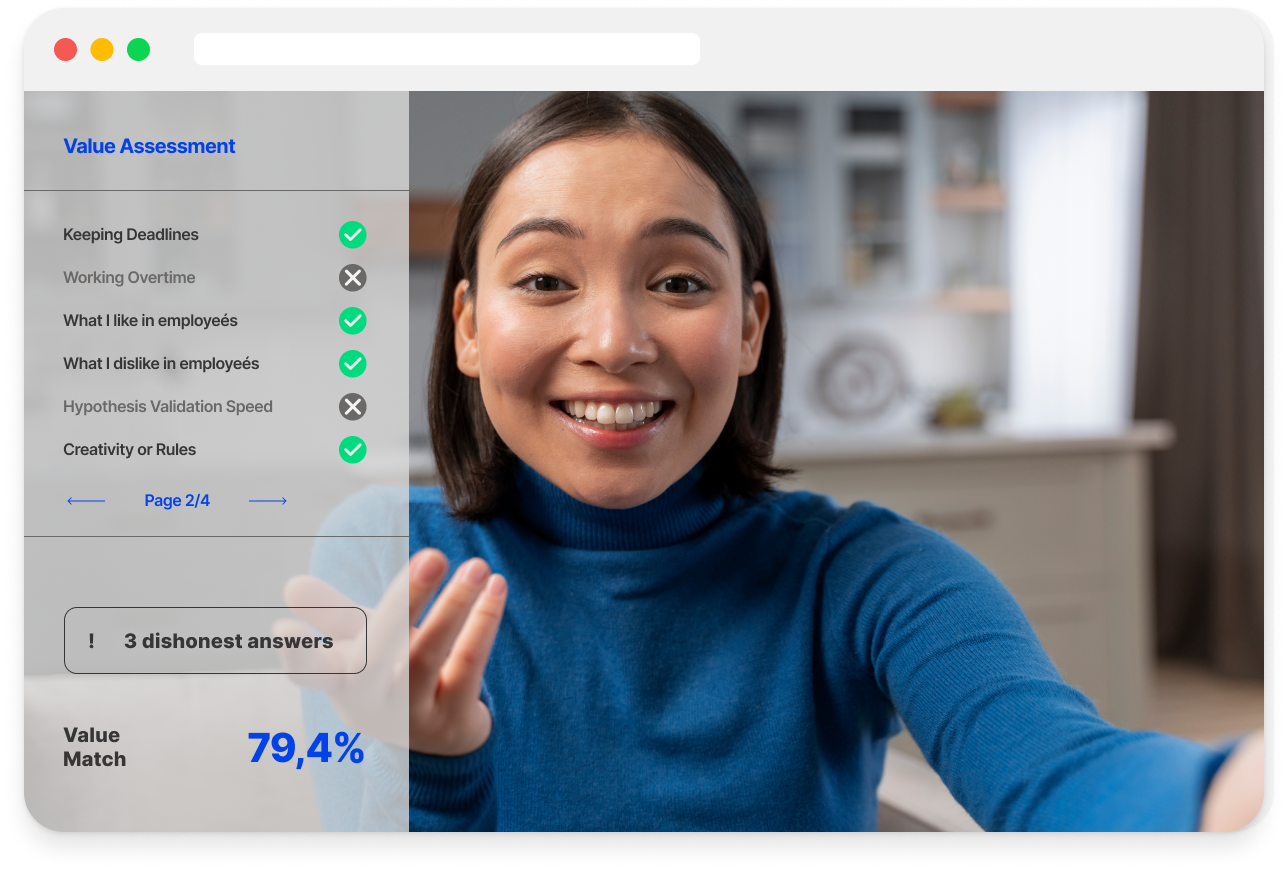Open the 3 dishonest answers alert
This screenshot has width=1288, height=872.
pos(215,640)
